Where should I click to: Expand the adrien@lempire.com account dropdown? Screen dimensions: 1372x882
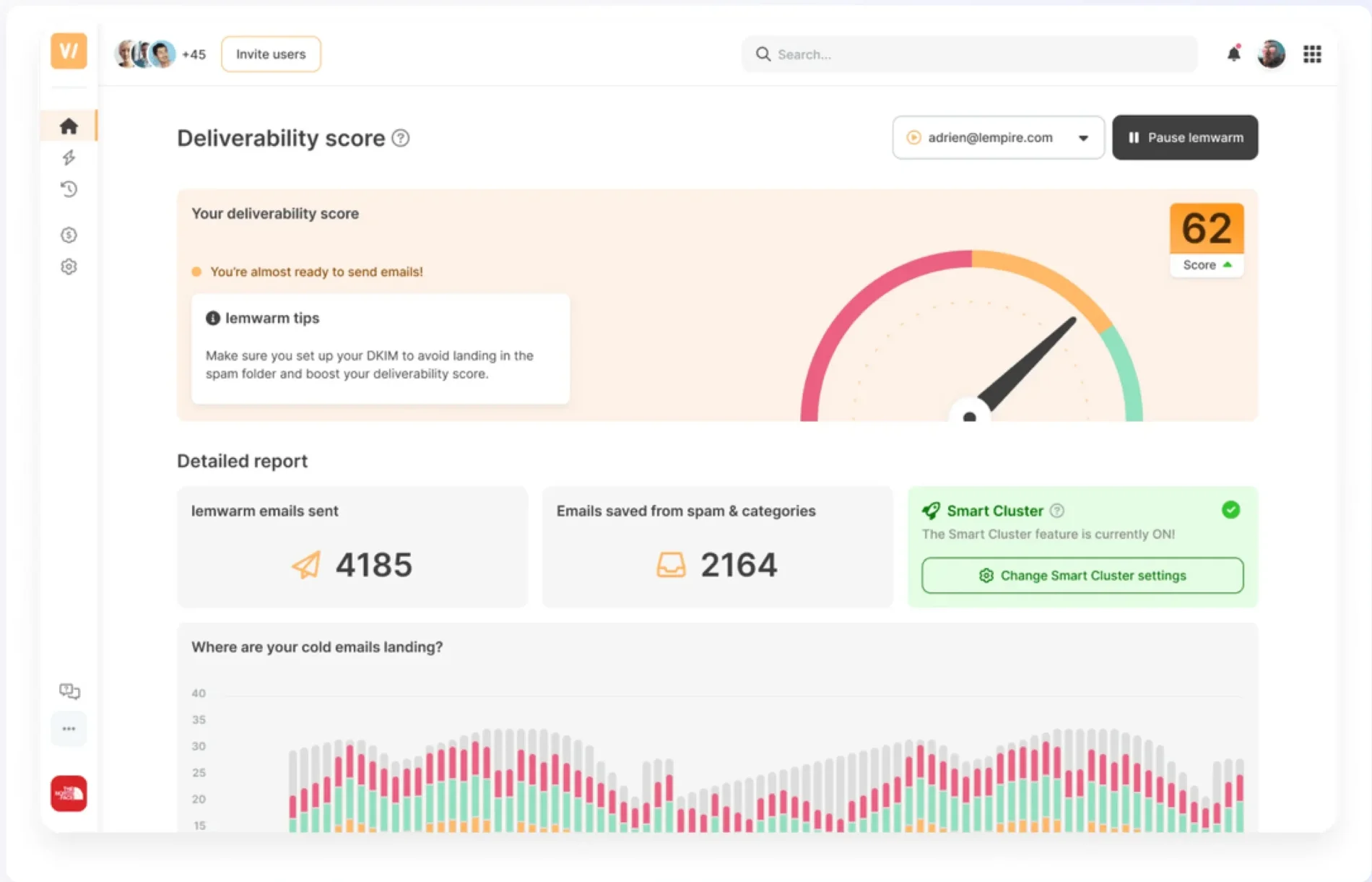pos(998,137)
